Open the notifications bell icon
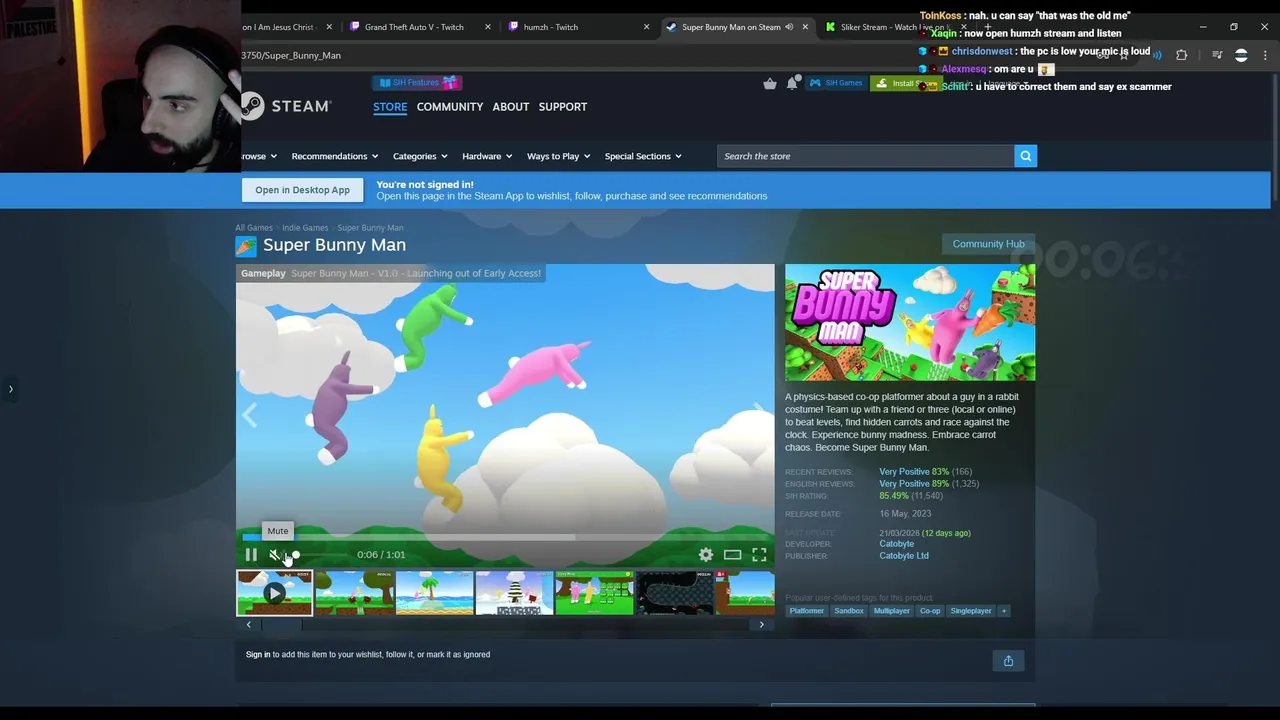The image size is (1280, 720). tap(792, 83)
